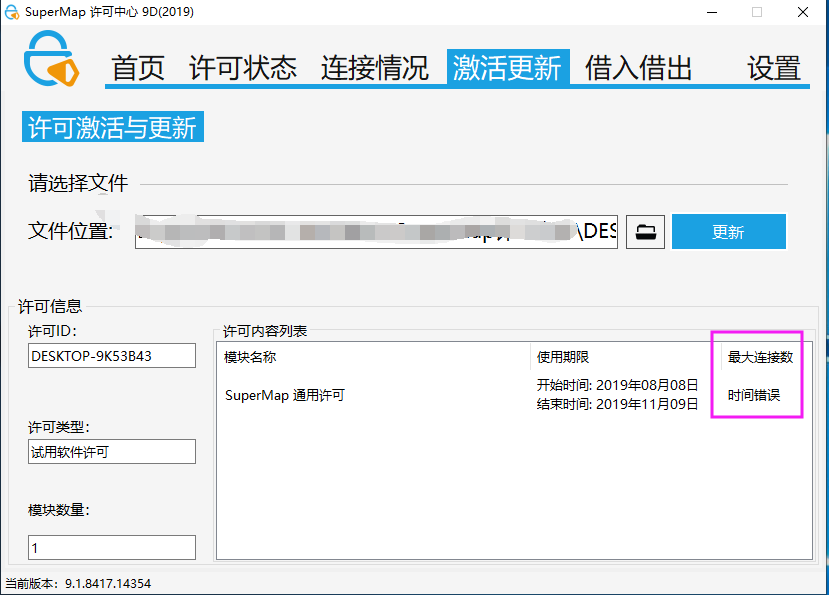Image resolution: width=829 pixels, height=595 pixels.
Task: Click the 许可ID field DESKTOP-9K53B43
Action: (x=112, y=356)
